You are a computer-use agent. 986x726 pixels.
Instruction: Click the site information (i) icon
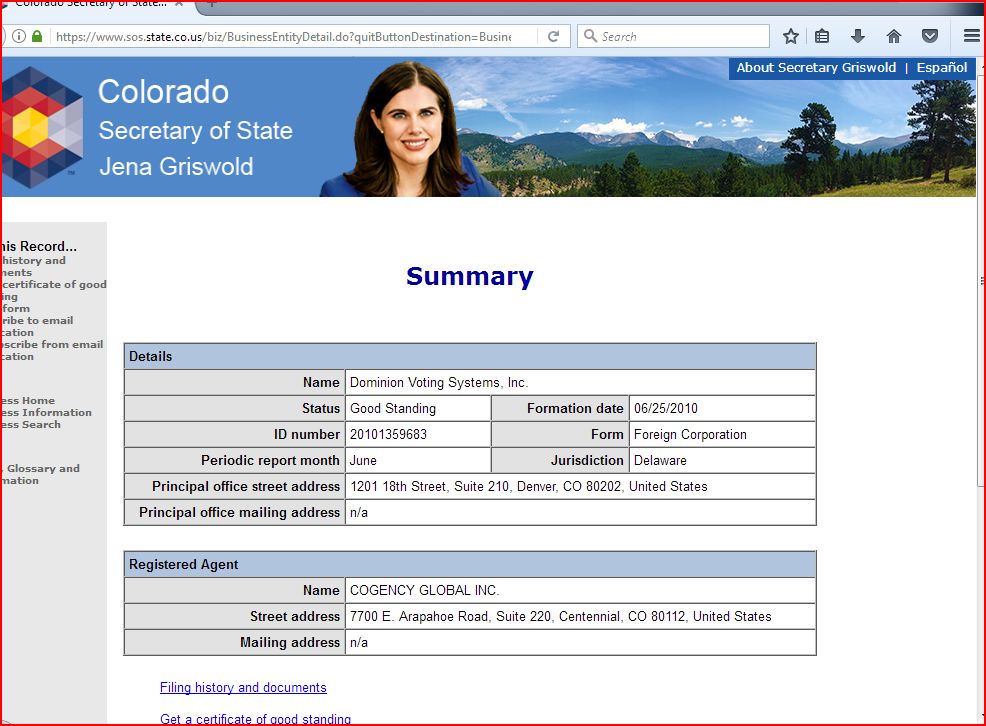19,37
